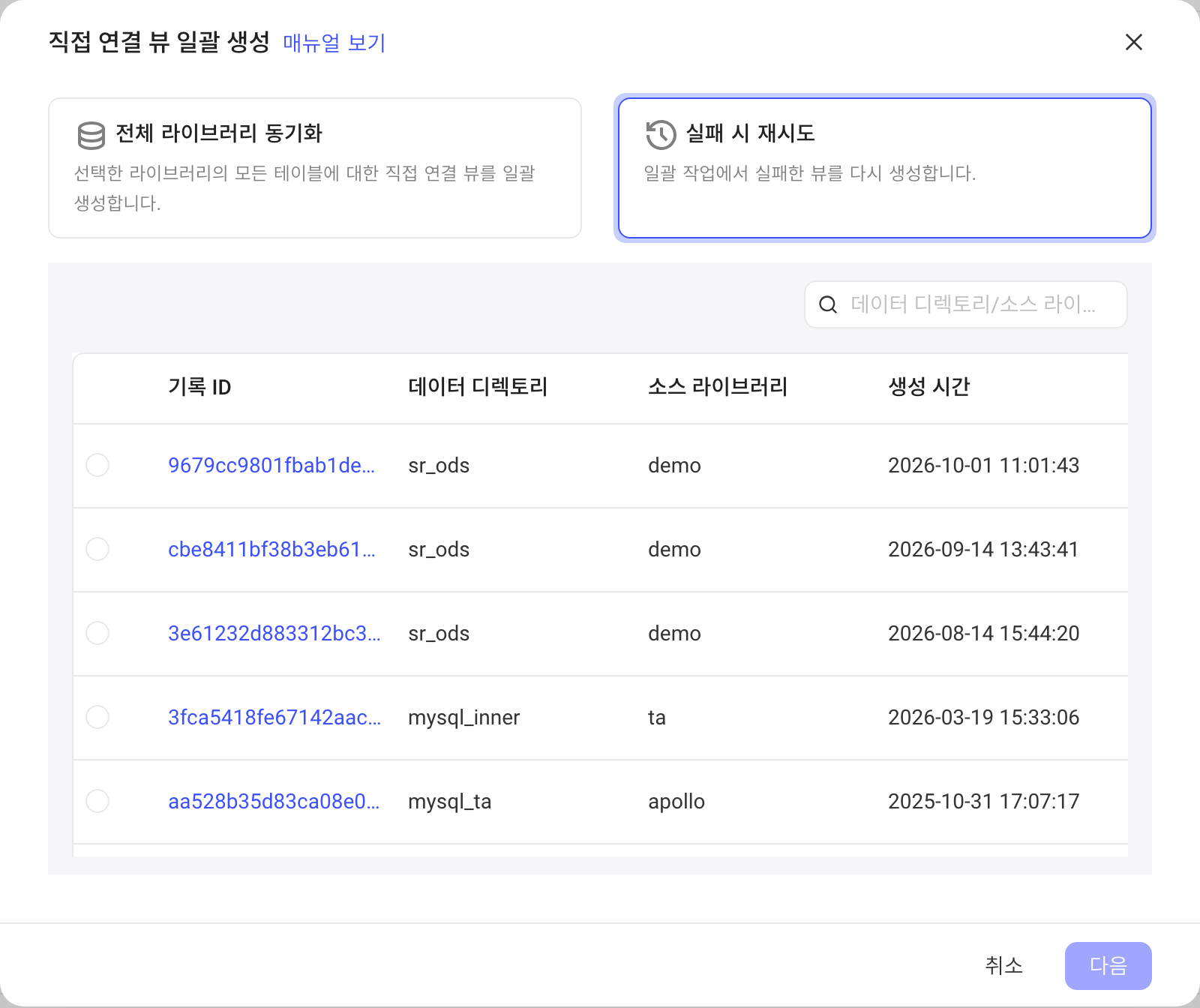The height and width of the screenshot is (1008, 1200).
Task: Click the mysql_inner directory cell
Action: pos(463,717)
